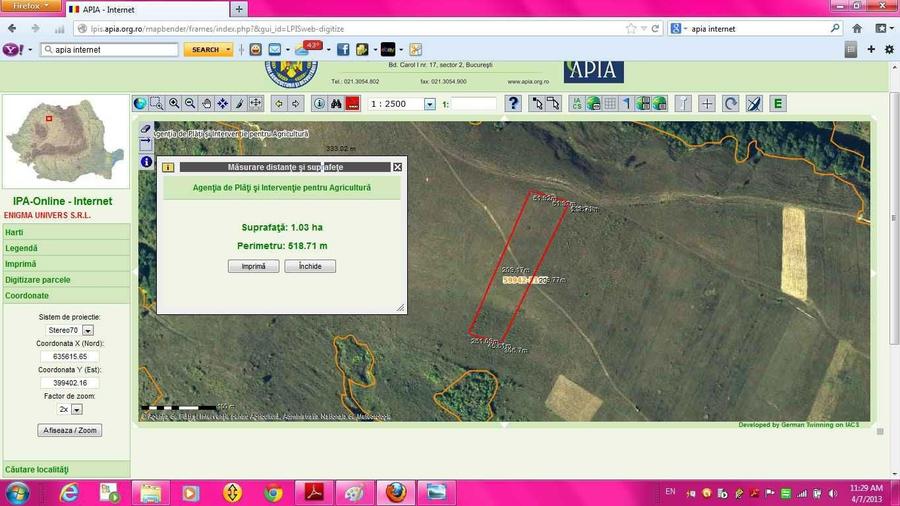Open the zoom factor 2x dropdown
Screen dimensions: 900x506
(77, 409)
